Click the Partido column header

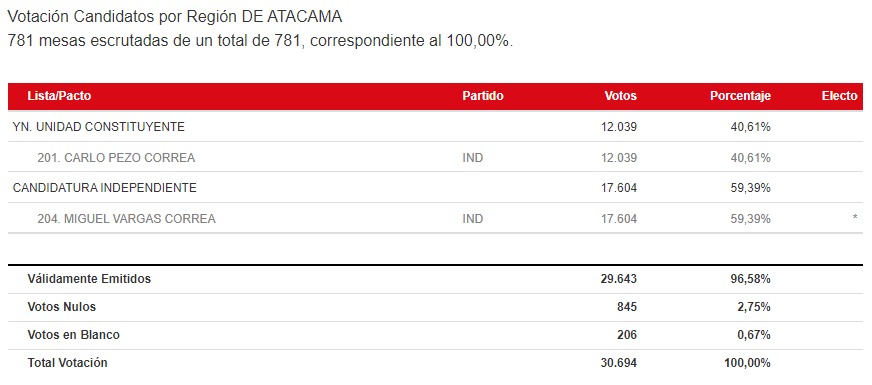483,96
